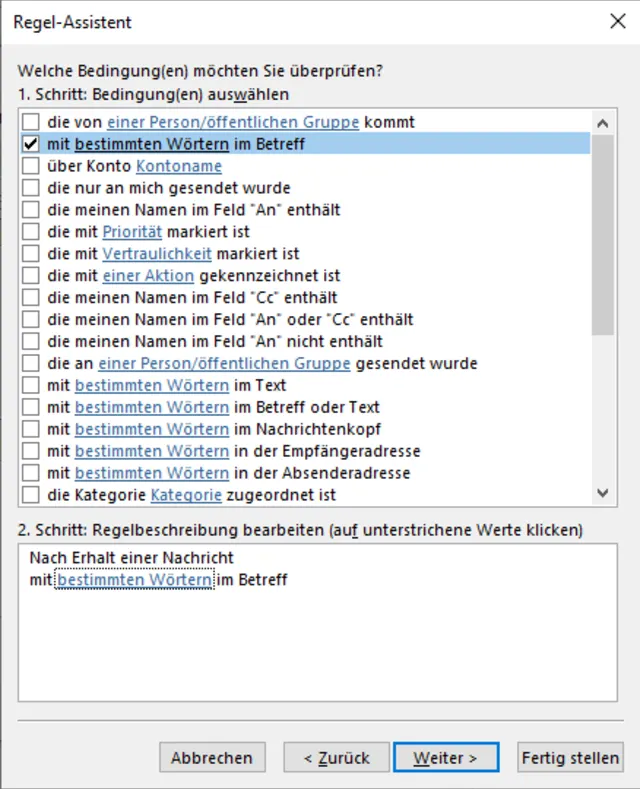Image resolution: width=640 pixels, height=789 pixels.
Task: Proceed with "Weiter >" button
Action: click(444, 758)
